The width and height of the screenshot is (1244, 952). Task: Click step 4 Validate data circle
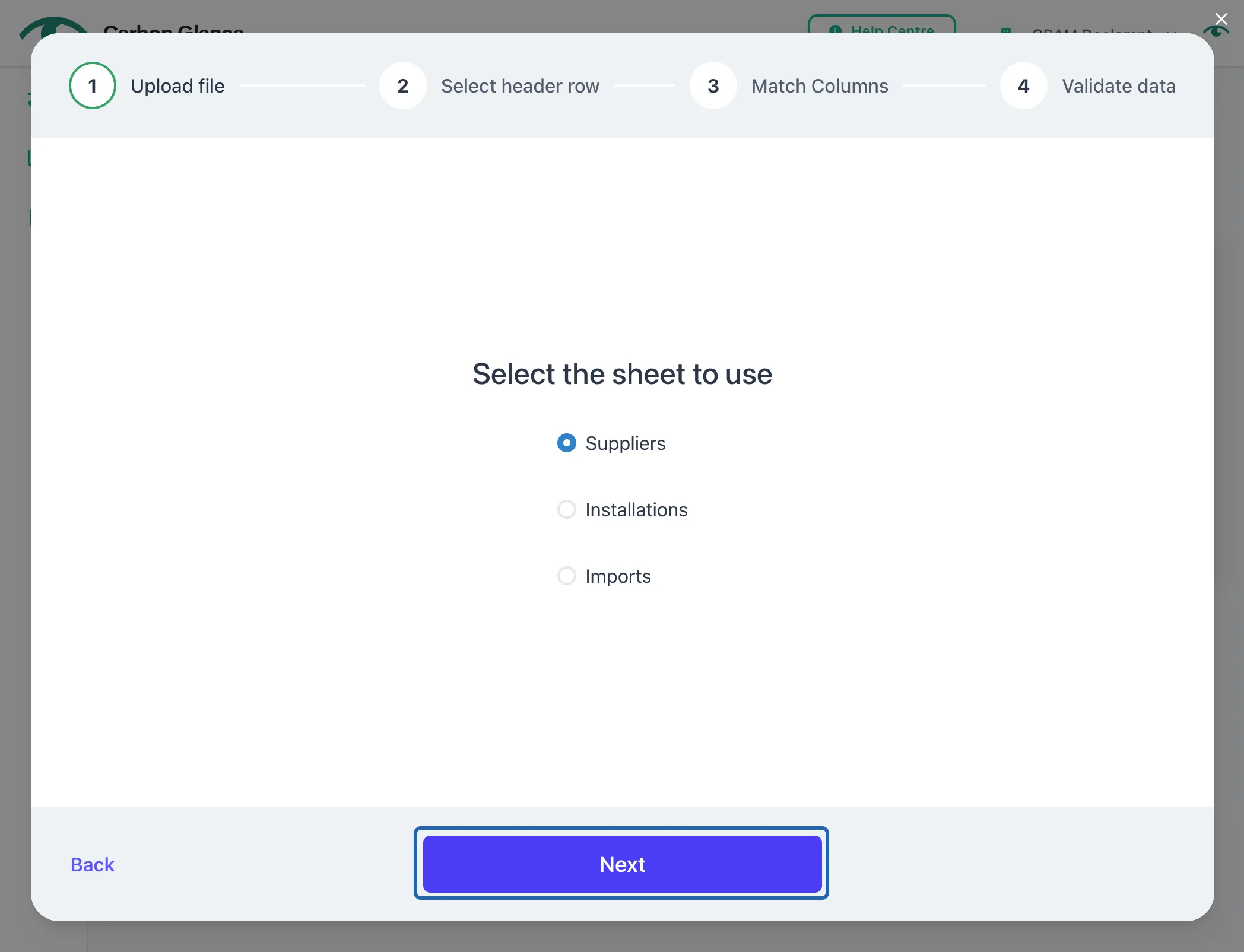coord(1024,85)
